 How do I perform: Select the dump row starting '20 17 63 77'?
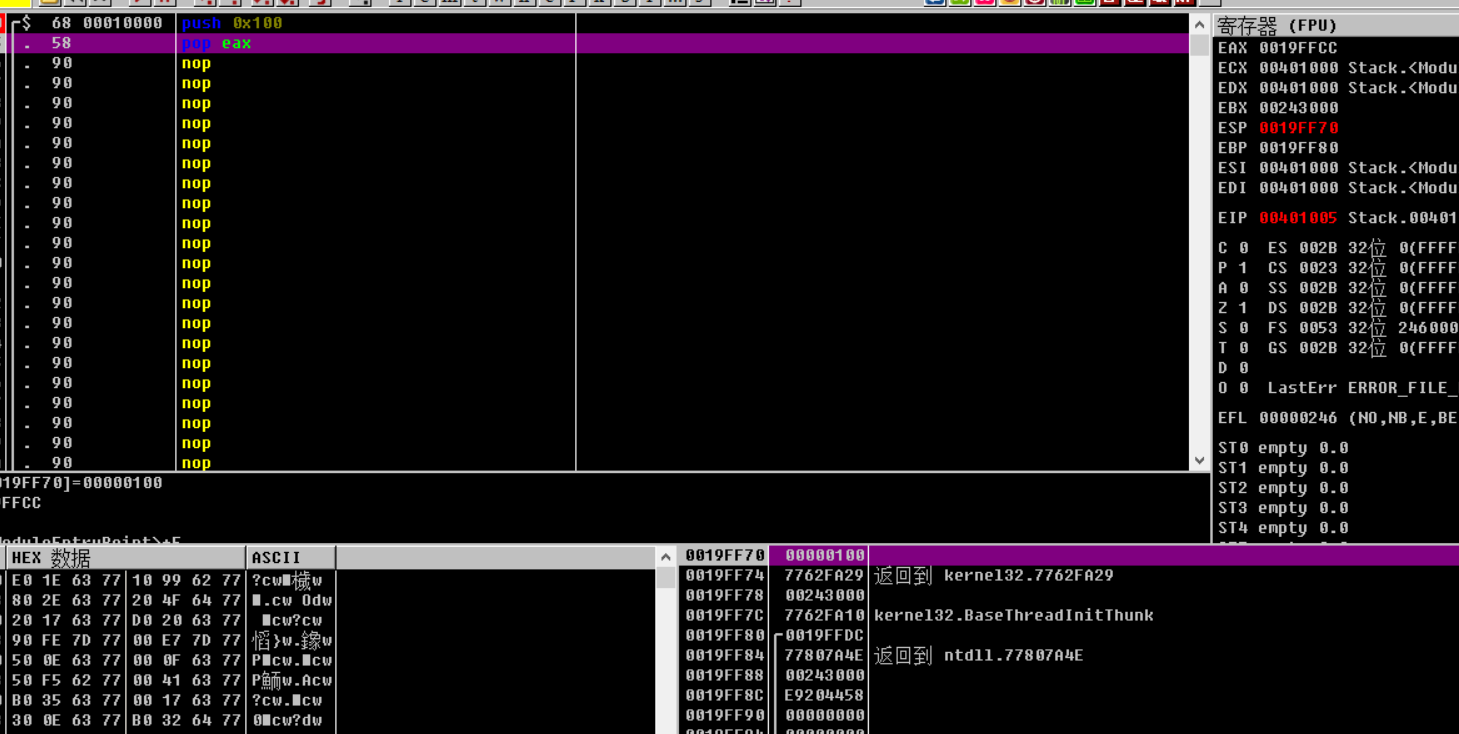[x=170, y=620]
